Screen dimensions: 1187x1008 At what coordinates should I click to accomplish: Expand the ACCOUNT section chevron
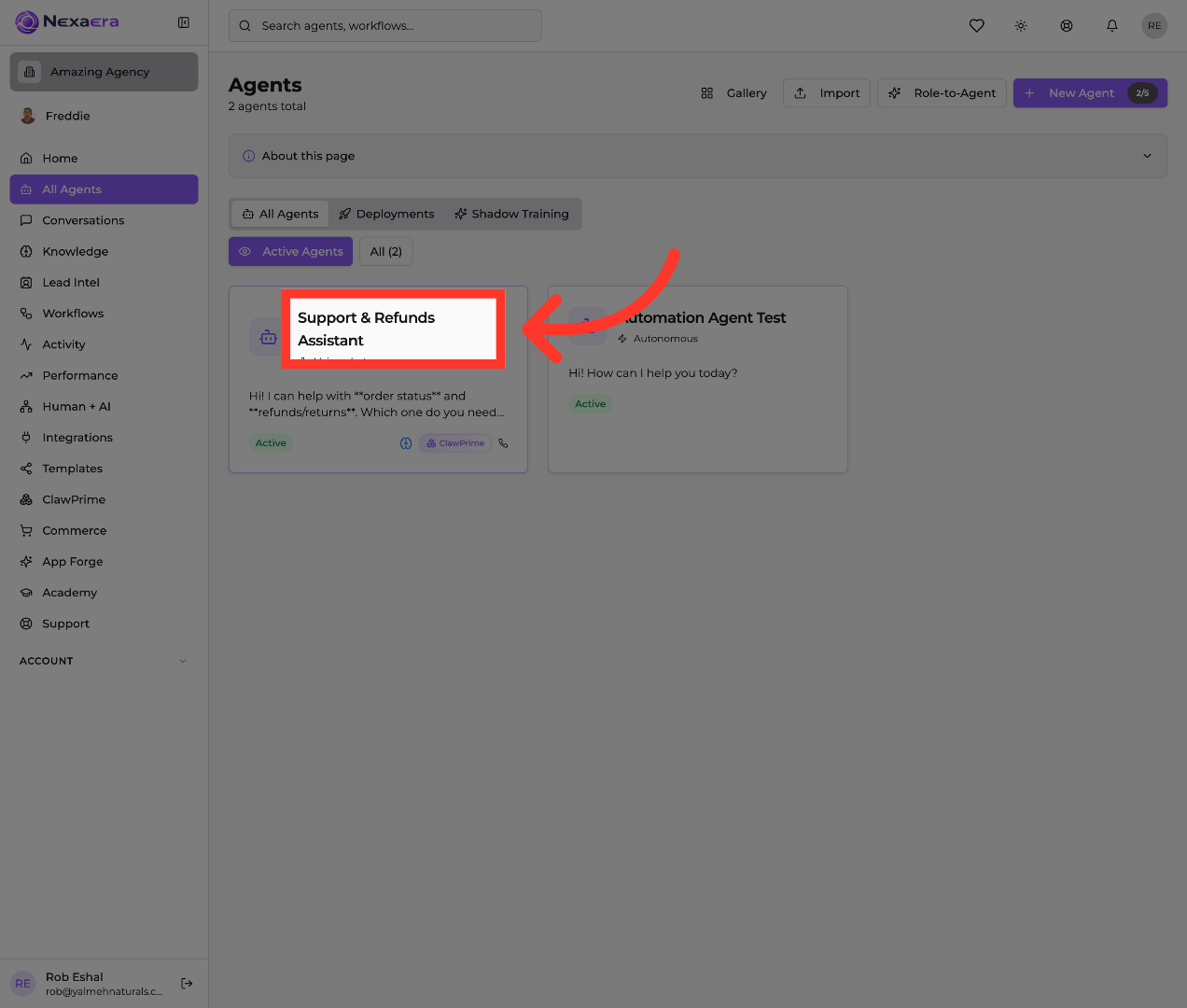tap(183, 661)
